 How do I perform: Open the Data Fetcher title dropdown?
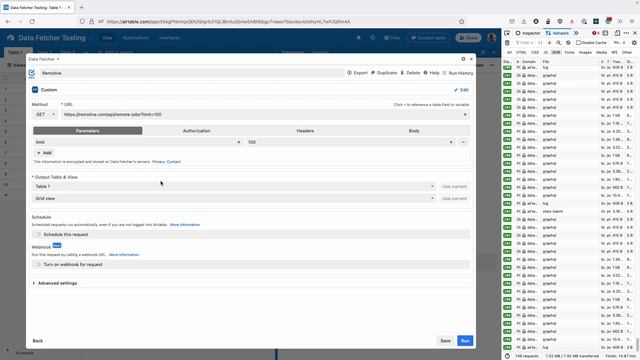[x=44, y=59]
